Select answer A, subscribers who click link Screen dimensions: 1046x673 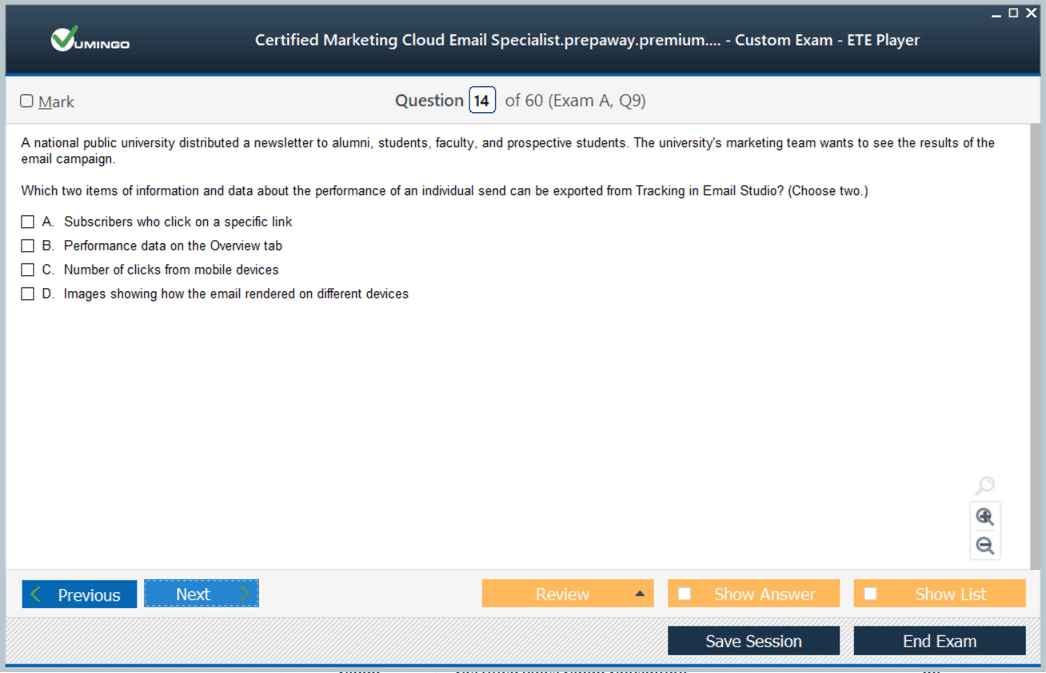(27, 221)
